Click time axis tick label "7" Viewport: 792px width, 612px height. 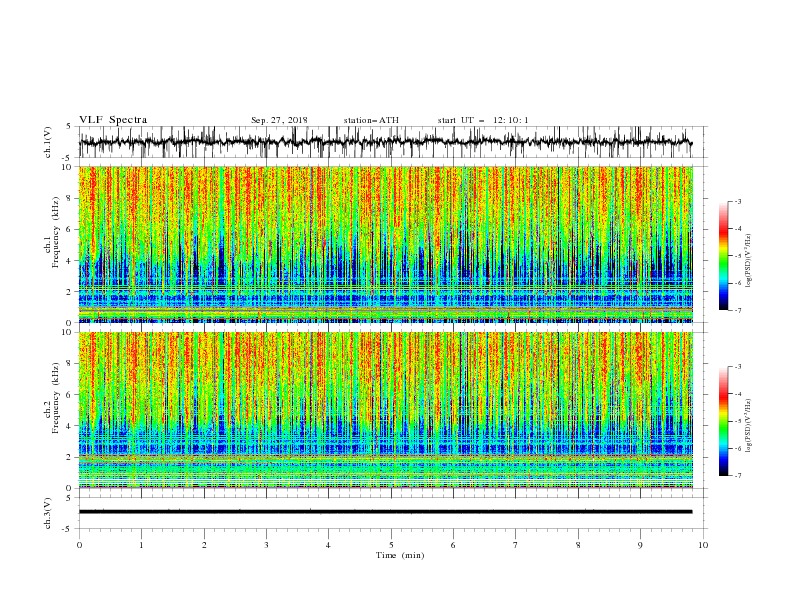pos(516,545)
